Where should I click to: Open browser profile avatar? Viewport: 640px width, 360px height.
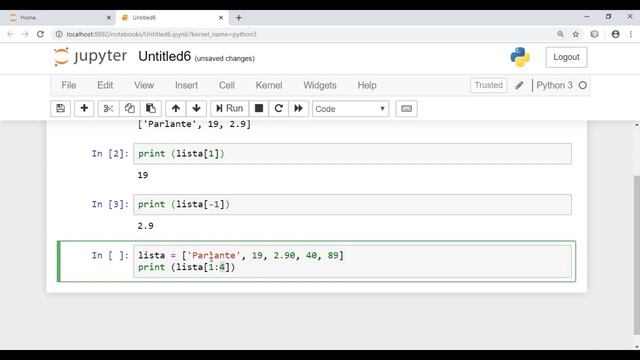(x=616, y=34)
